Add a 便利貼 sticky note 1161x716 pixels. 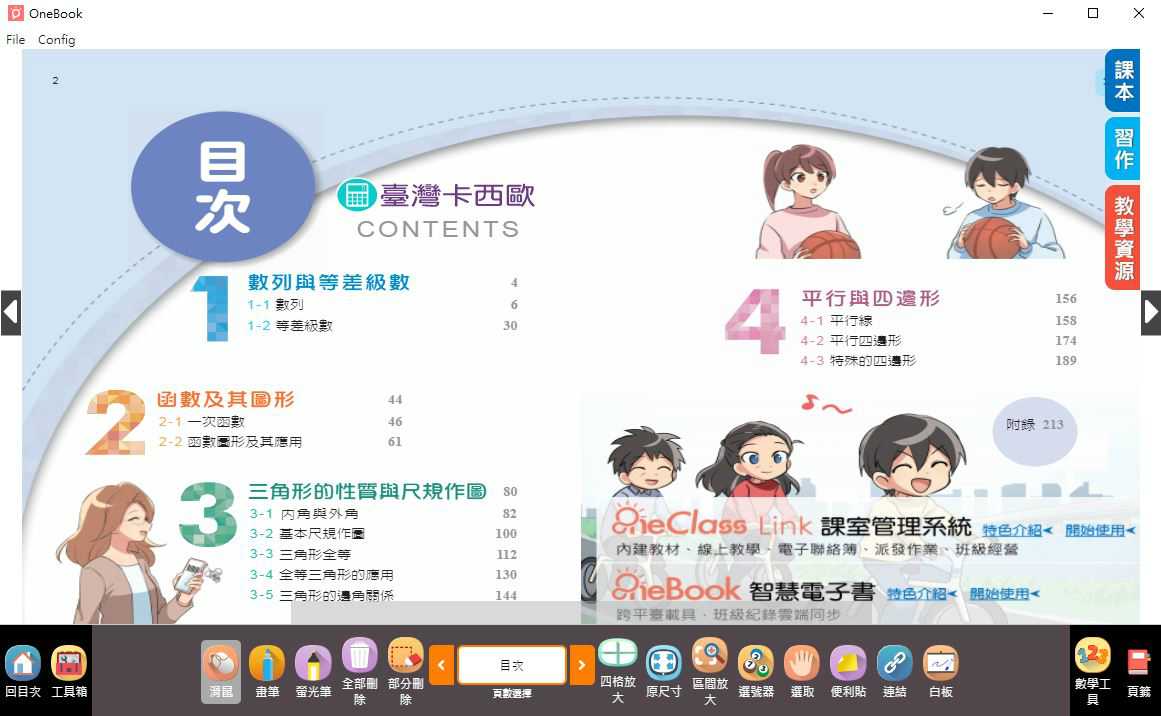(849, 672)
